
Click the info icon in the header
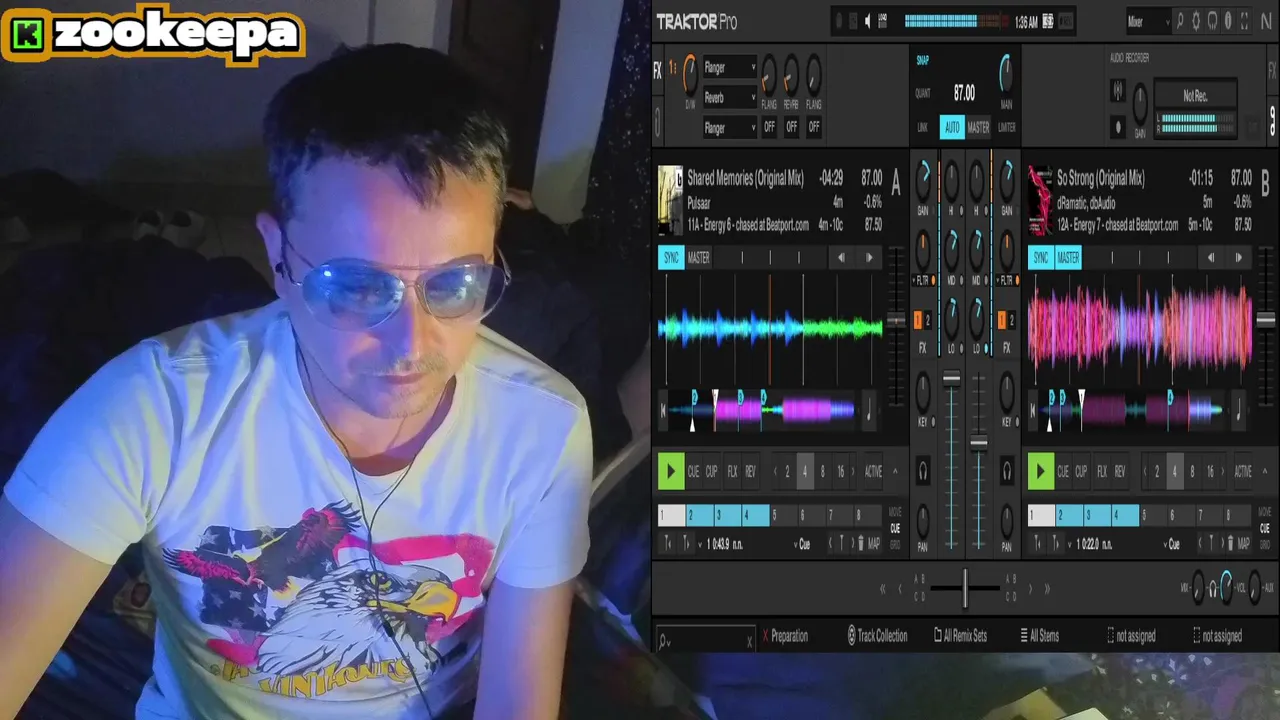(1228, 20)
